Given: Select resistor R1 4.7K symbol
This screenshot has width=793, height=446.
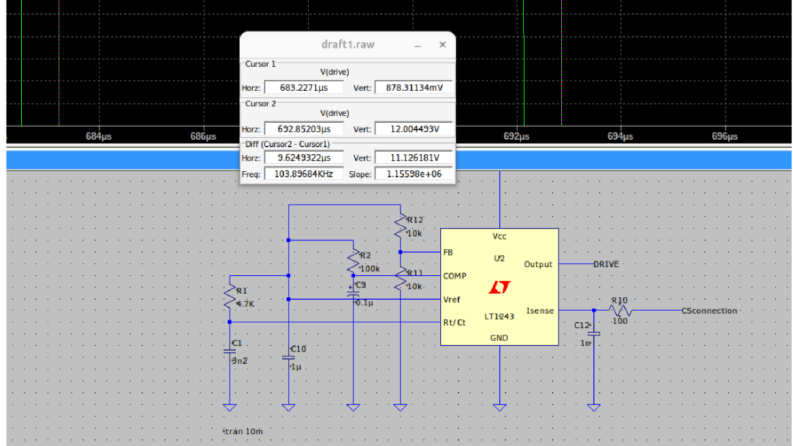Looking at the screenshot, I should pyautogui.click(x=230, y=297).
